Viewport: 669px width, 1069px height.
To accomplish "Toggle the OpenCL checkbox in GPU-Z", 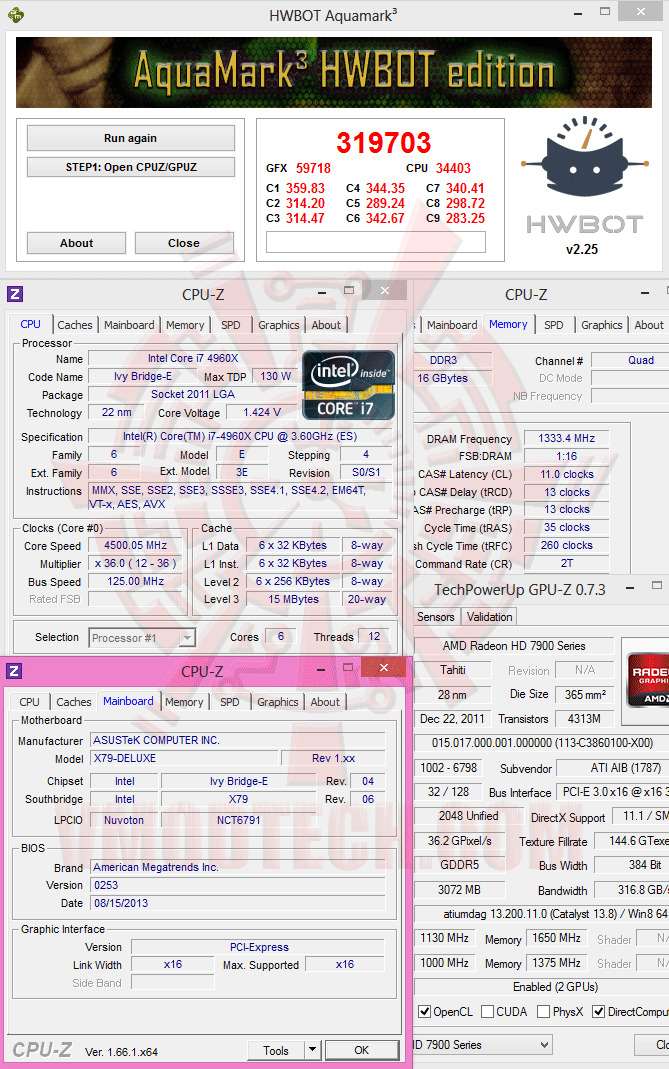I will [425, 1012].
